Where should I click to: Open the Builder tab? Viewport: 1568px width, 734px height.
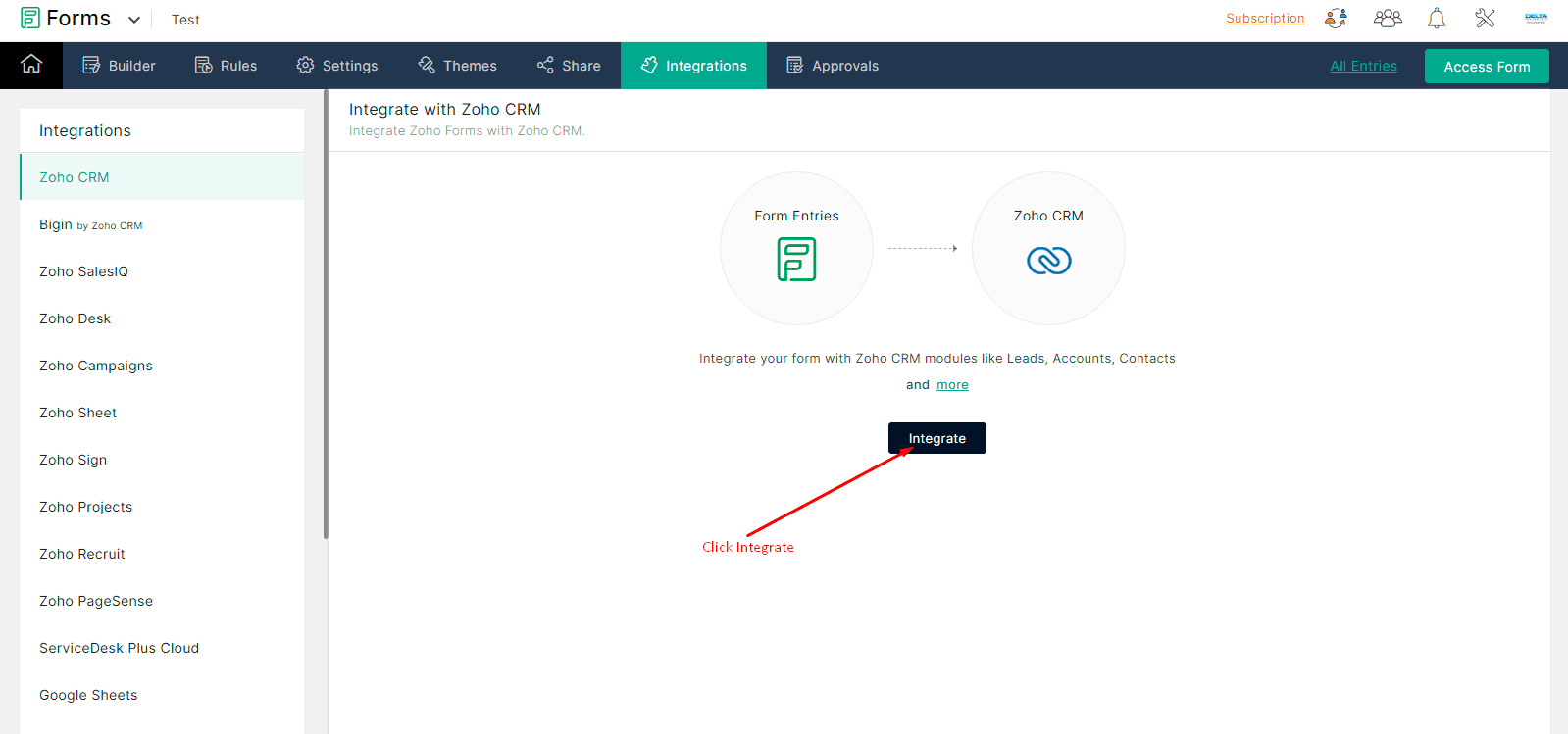119,66
